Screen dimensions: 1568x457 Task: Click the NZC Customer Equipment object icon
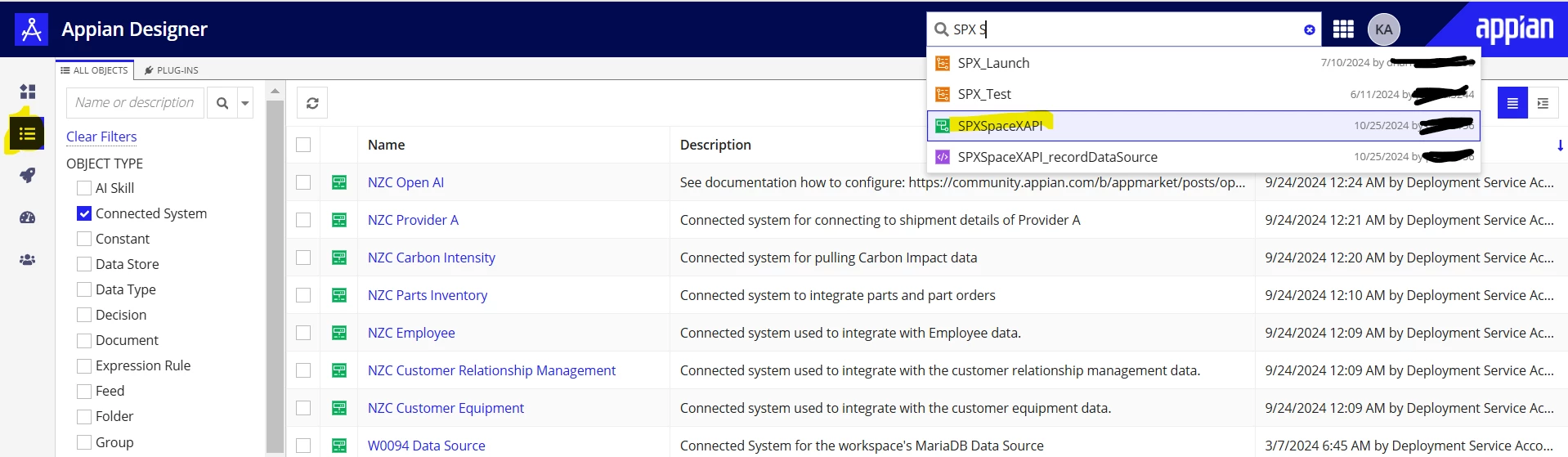click(x=339, y=408)
